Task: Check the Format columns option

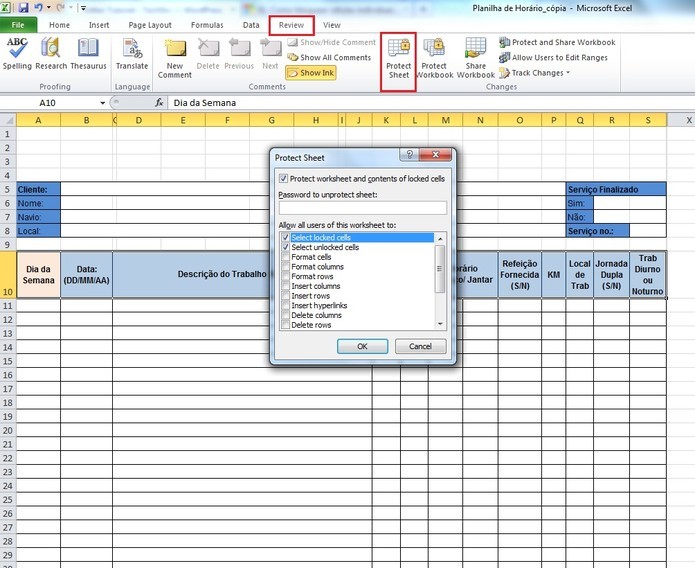Action: (x=286, y=267)
